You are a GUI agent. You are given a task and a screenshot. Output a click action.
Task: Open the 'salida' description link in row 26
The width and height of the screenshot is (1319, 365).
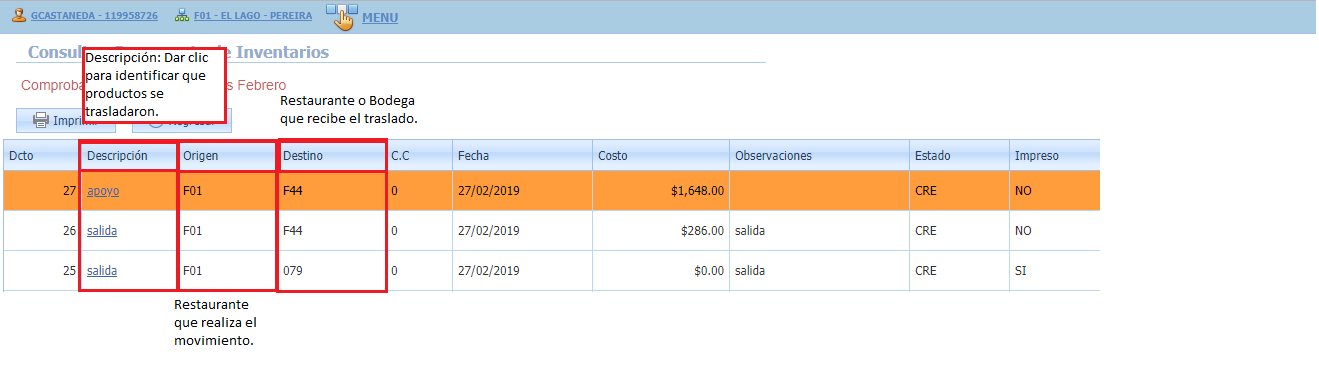point(102,230)
